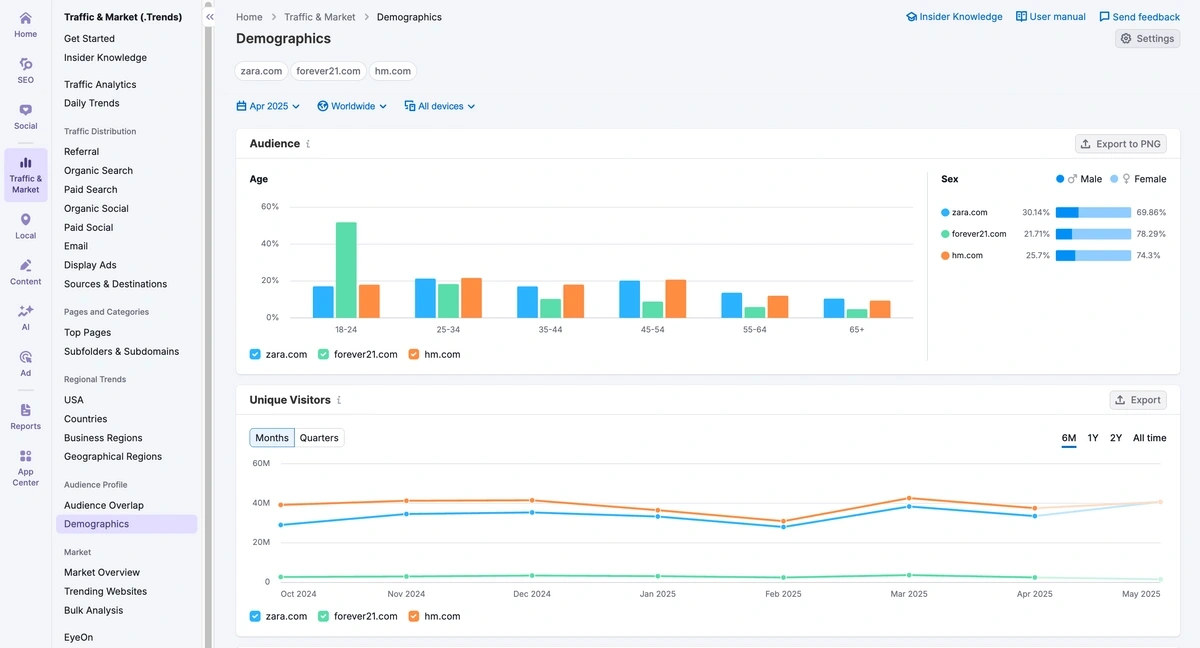The height and width of the screenshot is (648, 1200).
Task: Click the zara.com color dot in Sex panel
Action: point(945,213)
